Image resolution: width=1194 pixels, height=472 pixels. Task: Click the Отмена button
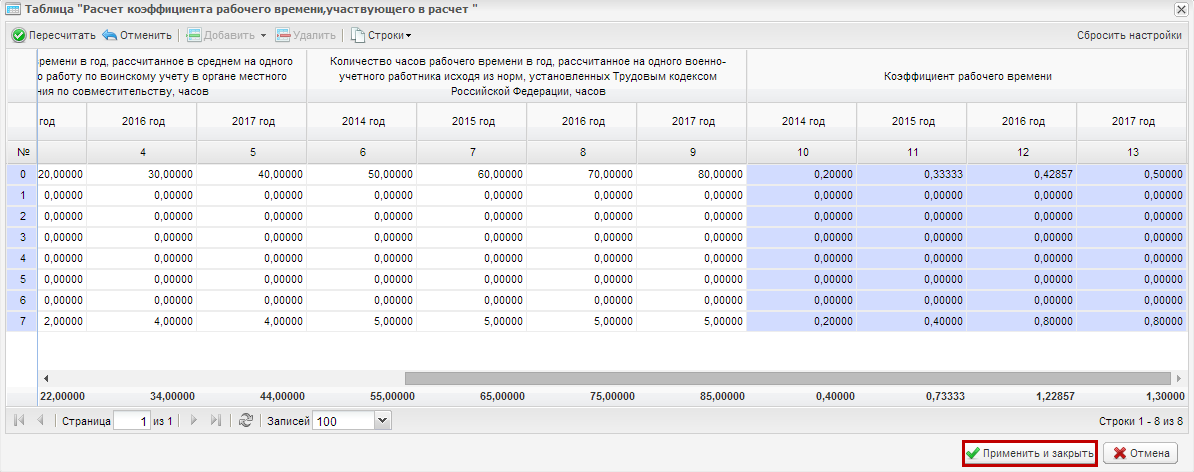pos(1141,453)
